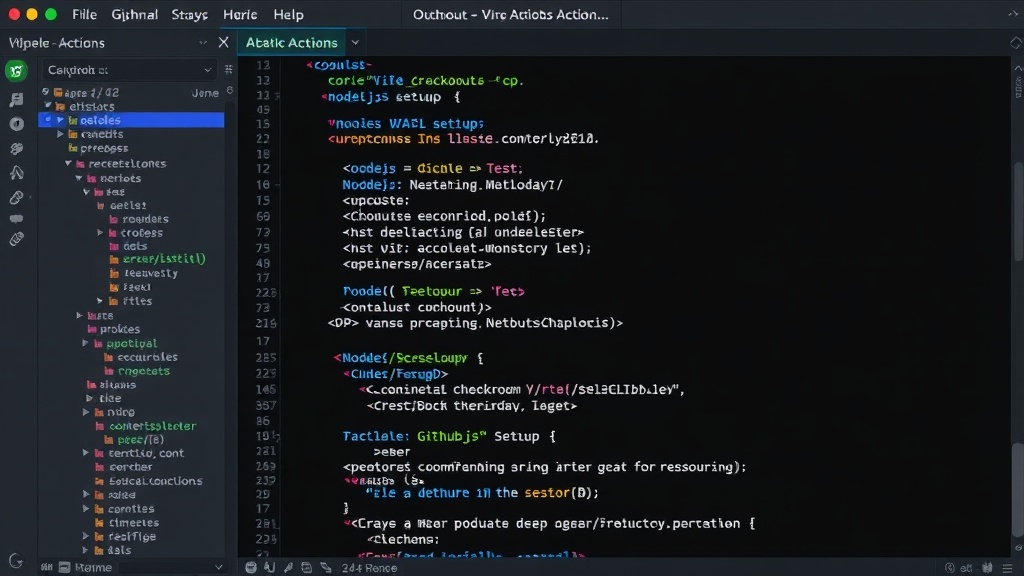Screen dimensions: 1024x576
Task: Select the green erzer/tsstit() item
Action: click(164, 259)
